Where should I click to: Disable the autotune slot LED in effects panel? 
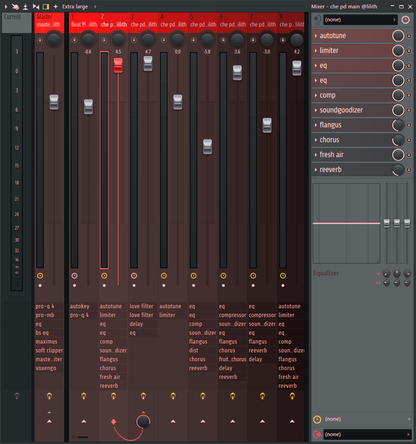coord(409,36)
